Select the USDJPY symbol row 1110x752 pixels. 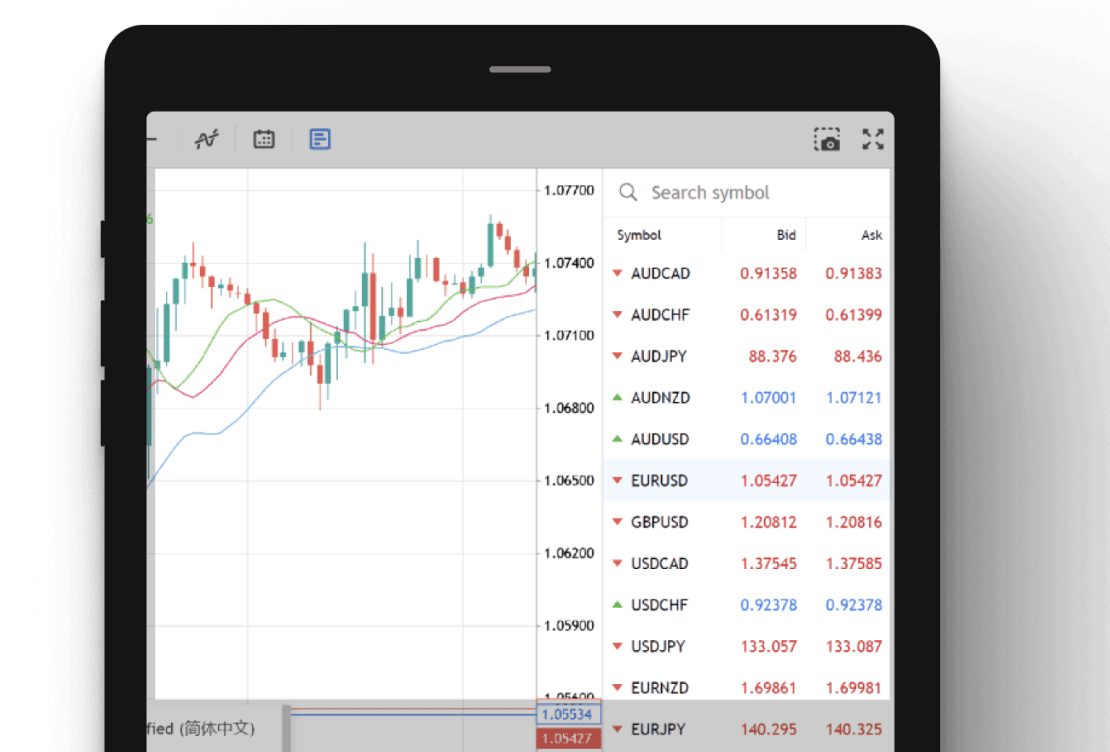[747, 646]
